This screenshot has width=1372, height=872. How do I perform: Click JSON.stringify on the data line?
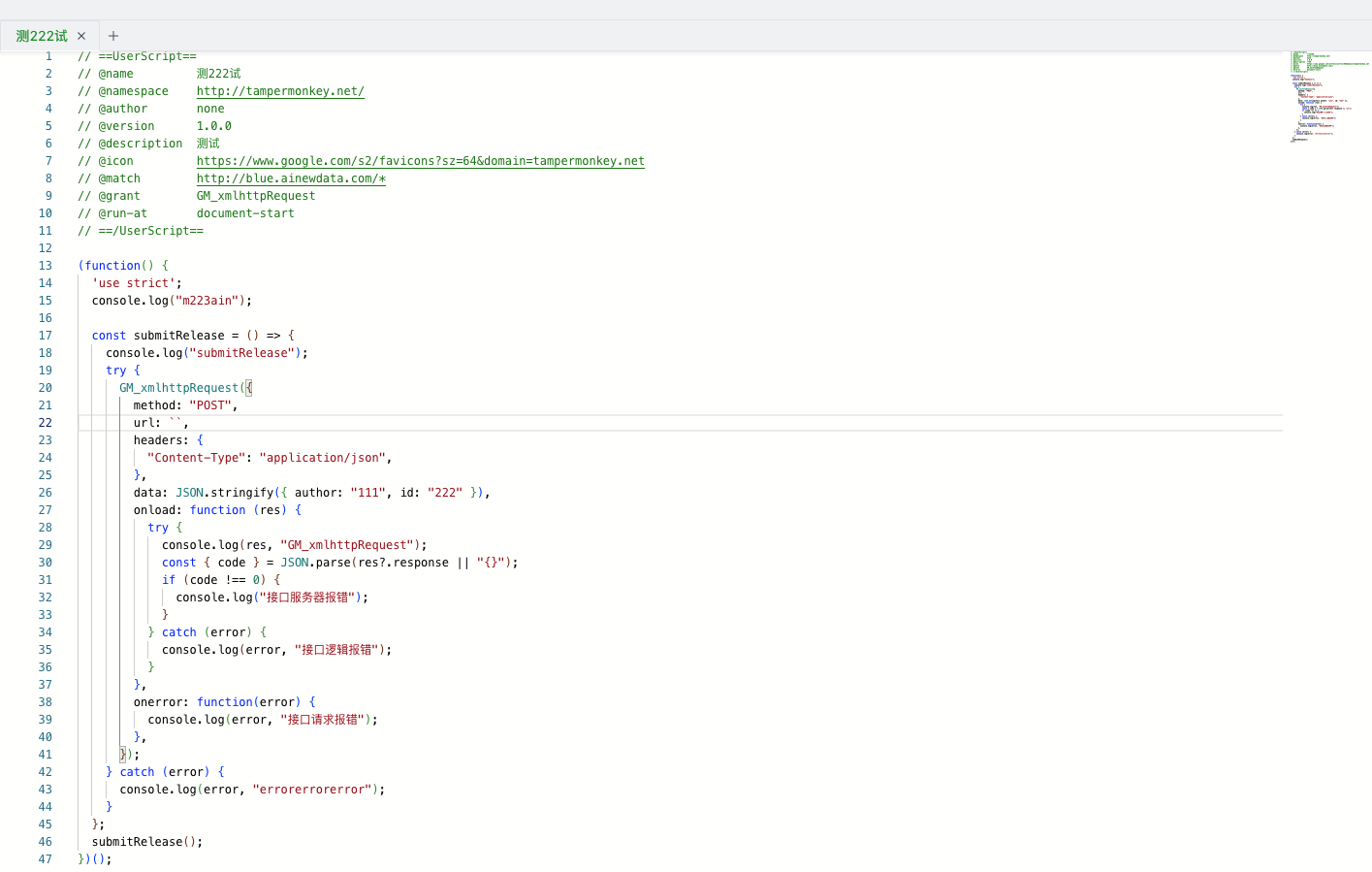pyautogui.click(x=224, y=493)
